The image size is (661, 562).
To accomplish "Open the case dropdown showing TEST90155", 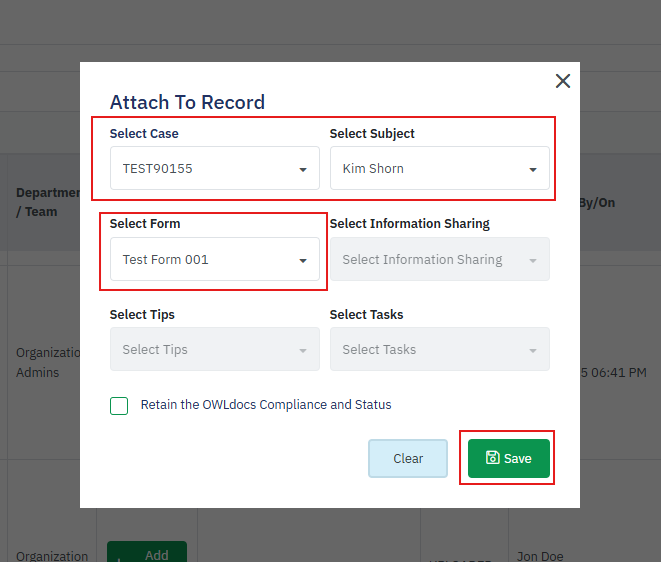I will [205, 169].
